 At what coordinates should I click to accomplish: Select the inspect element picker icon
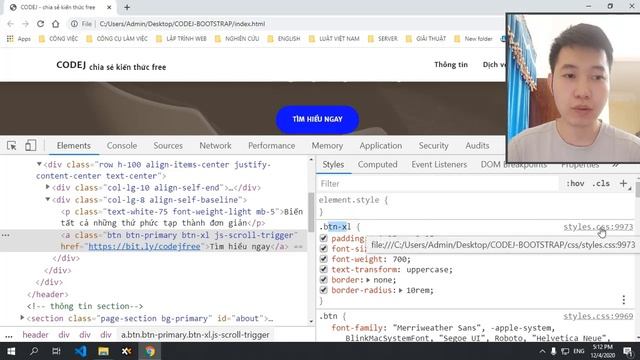point(11,145)
